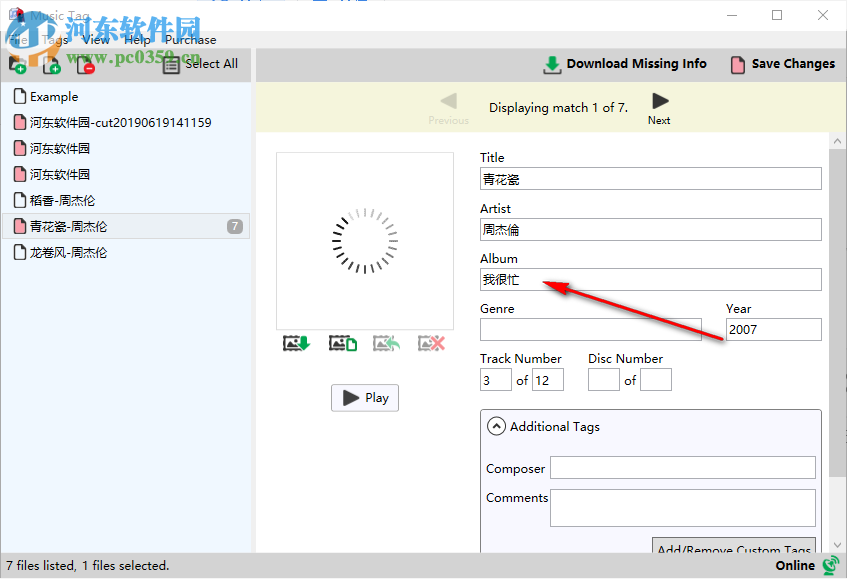Click Save Changes button
This screenshot has width=847, height=579.
(783, 64)
